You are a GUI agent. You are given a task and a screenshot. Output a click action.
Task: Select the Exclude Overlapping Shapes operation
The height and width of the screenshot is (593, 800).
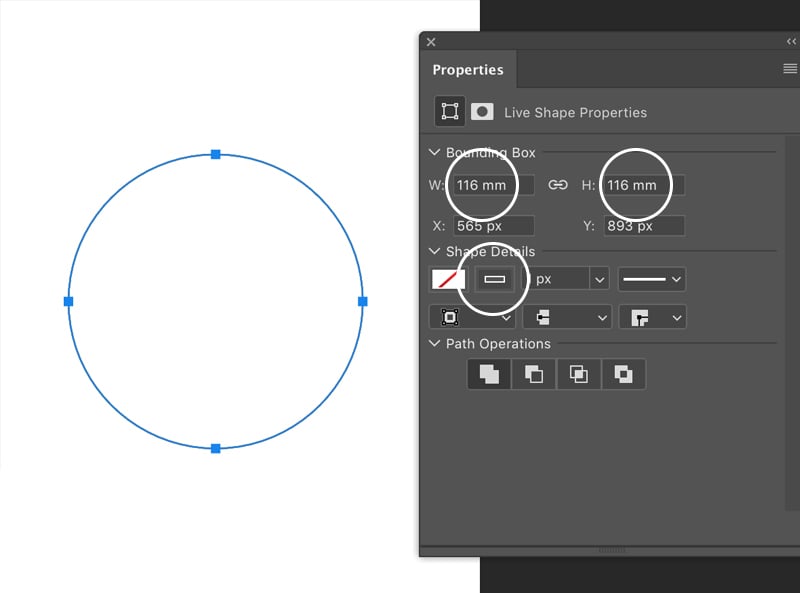[623, 374]
